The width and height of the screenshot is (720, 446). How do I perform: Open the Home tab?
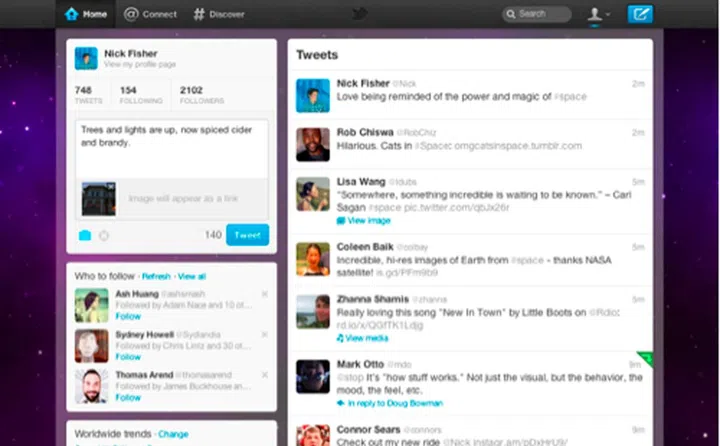pyautogui.click(x=86, y=14)
